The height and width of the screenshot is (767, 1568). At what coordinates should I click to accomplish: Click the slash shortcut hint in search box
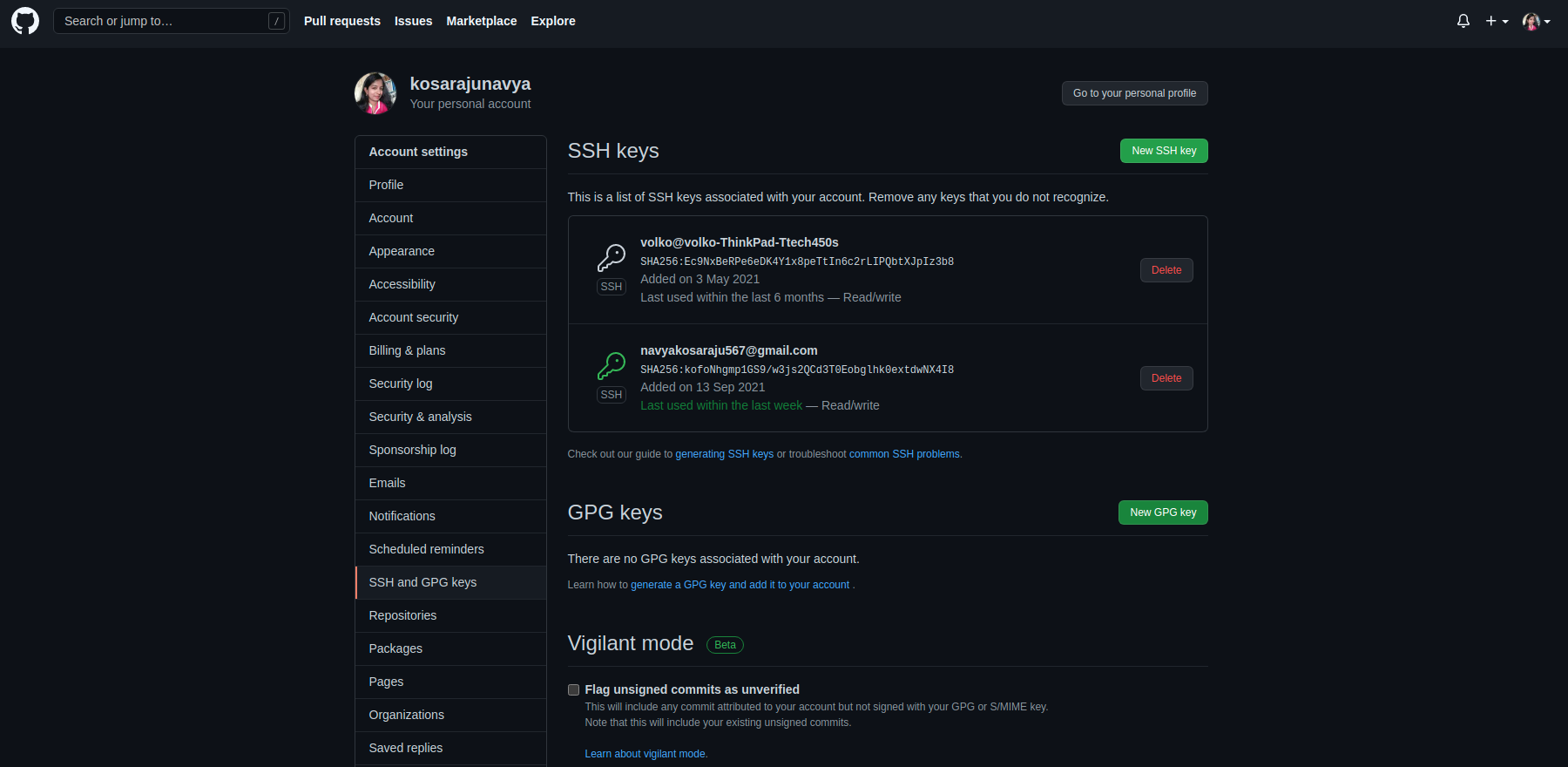click(x=276, y=21)
